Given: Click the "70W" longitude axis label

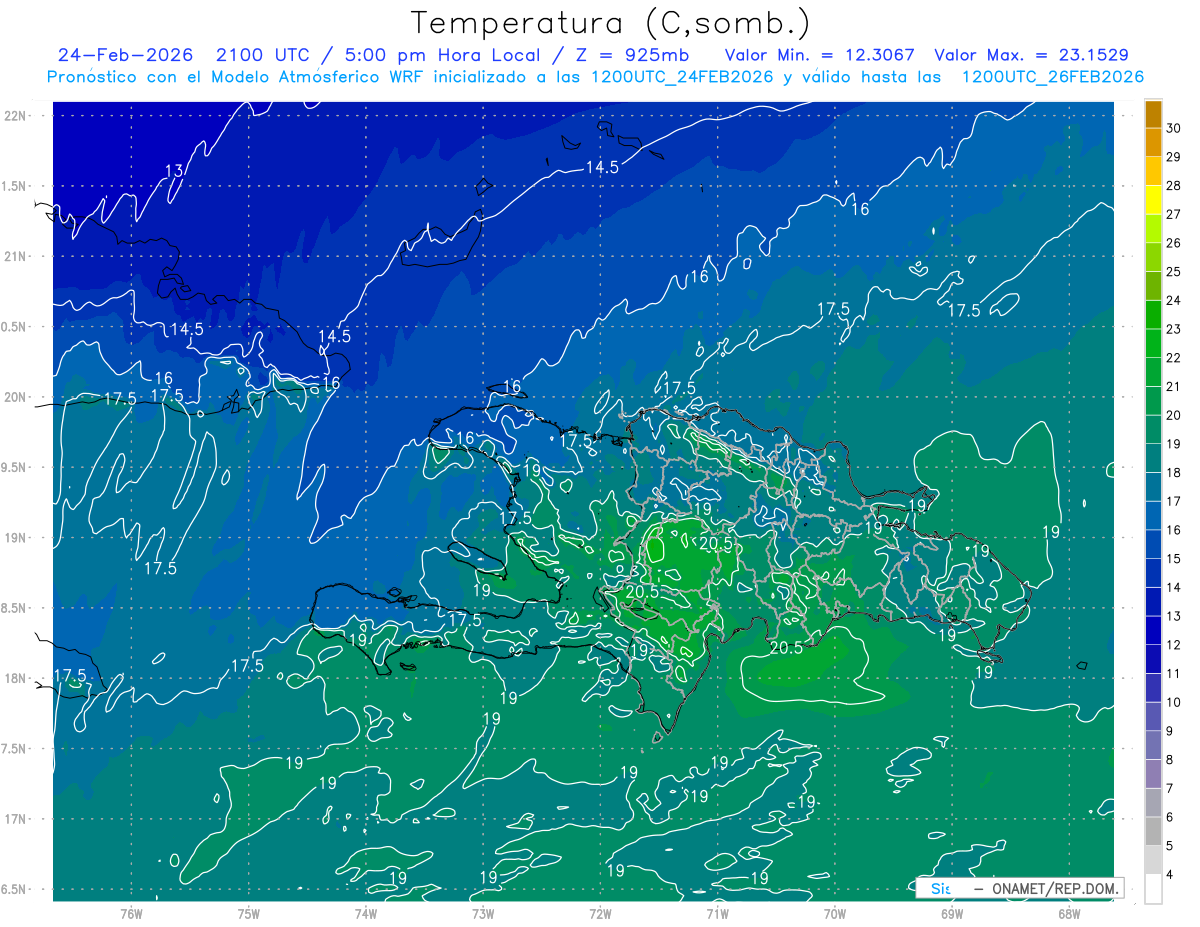Looking at the screenshot, I should click(834, 913).
